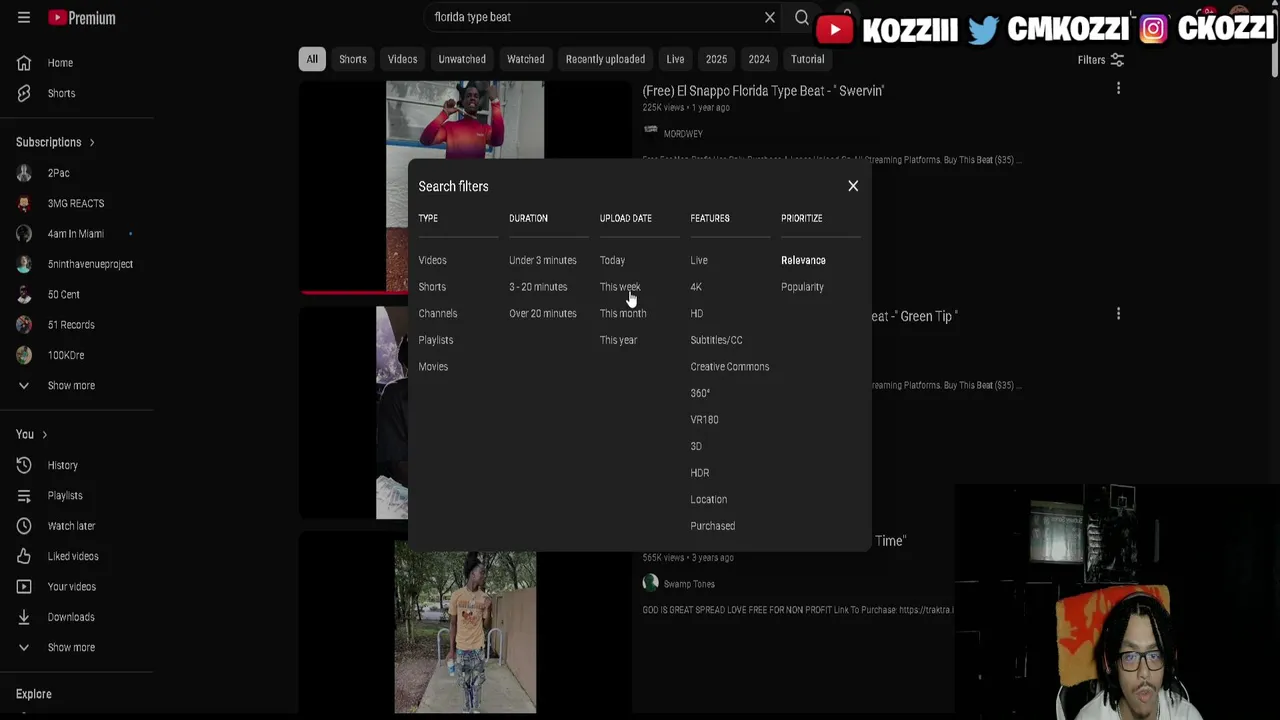1280x720 pixels.
Task: Select the Recently uploaded chip
Action: pos(605,59)
